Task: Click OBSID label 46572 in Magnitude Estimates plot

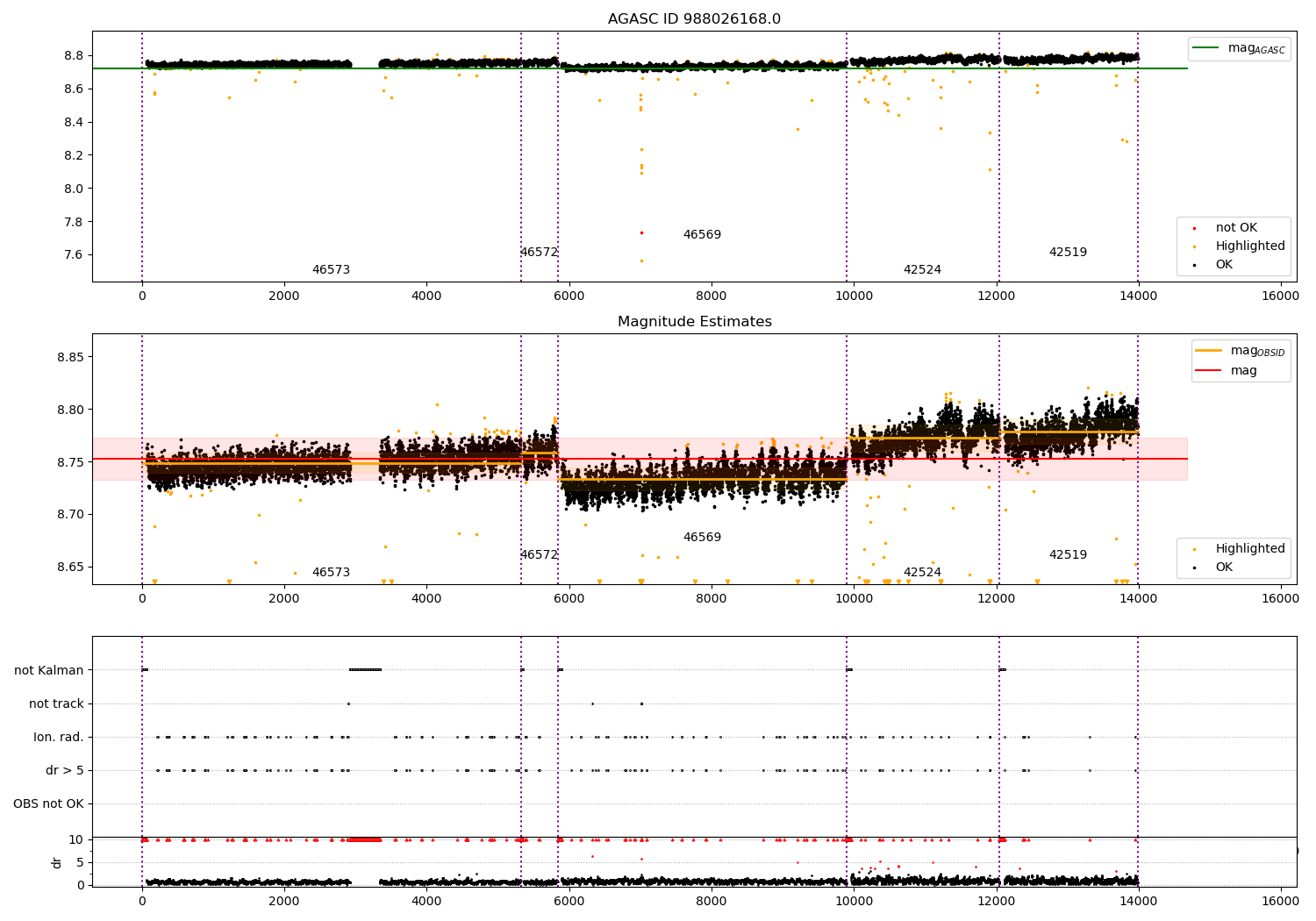Action: 539,555
